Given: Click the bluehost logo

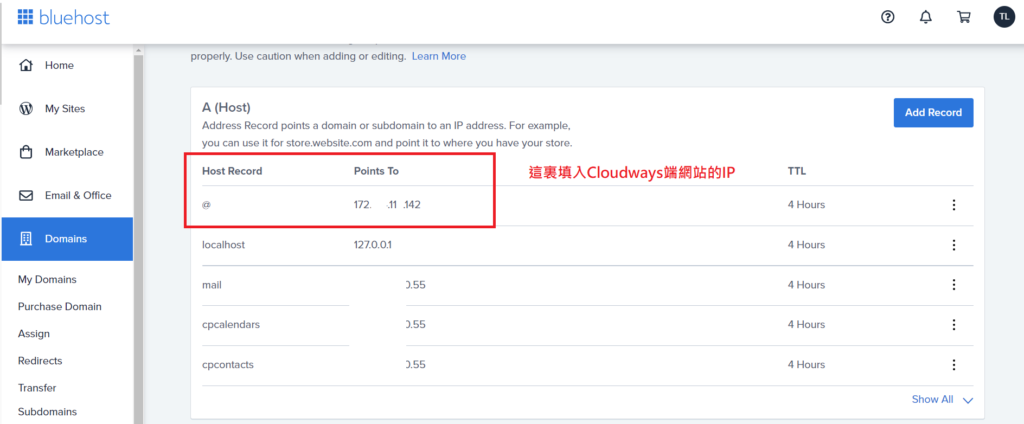Looking at the screenshot, I should pyautogui.click(x=63, y=18).
